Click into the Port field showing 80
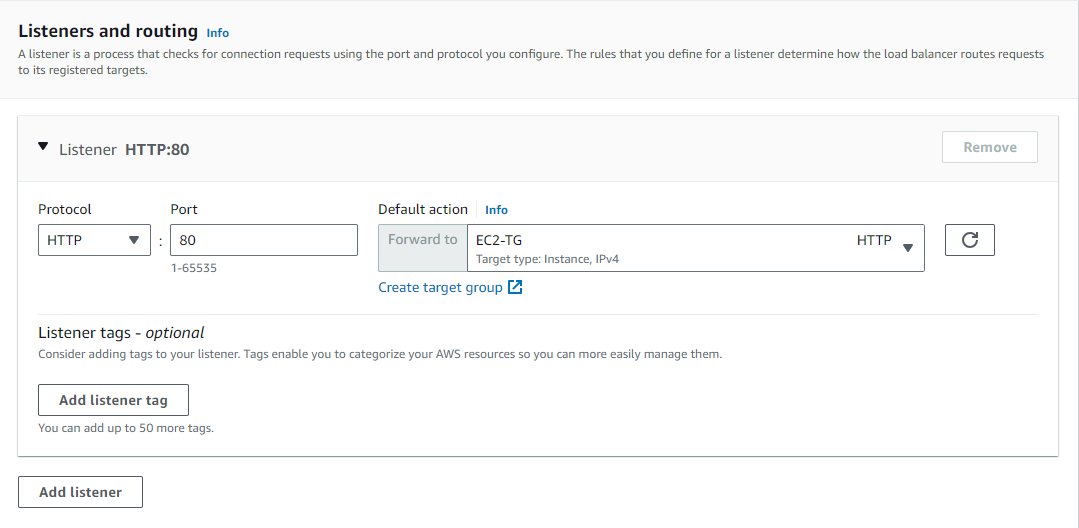This screenshot has width=1079, height=528. point(264,240)
